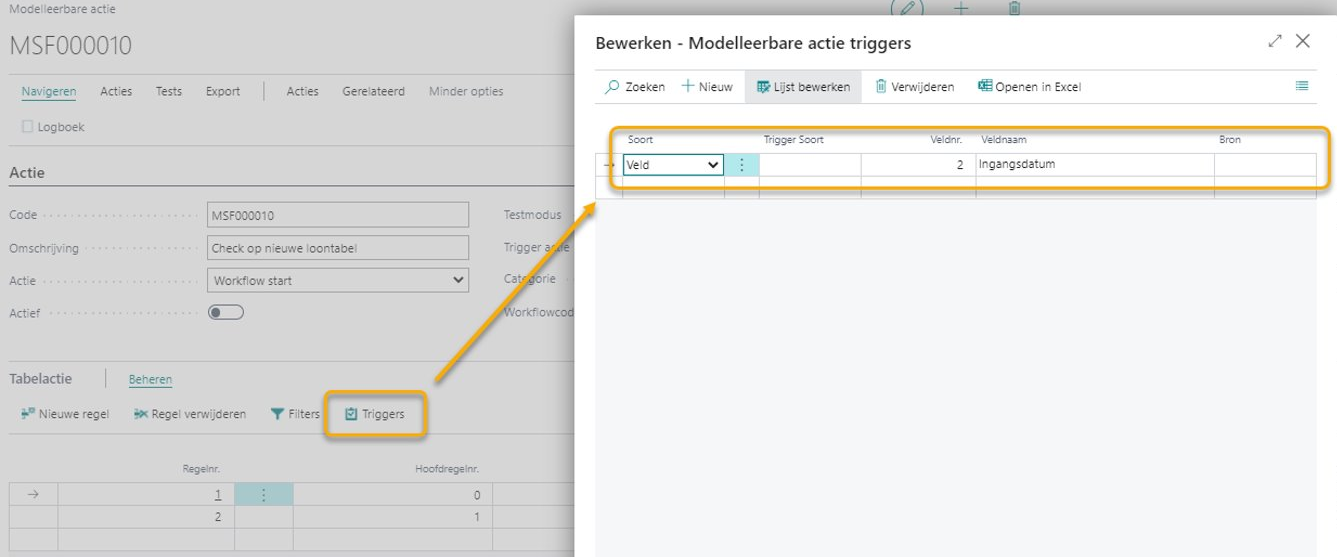Expand the dialog to full screen
The height and width of the screenshot is (557, 1337).
pyautogui.click(x=1274, y=41)
